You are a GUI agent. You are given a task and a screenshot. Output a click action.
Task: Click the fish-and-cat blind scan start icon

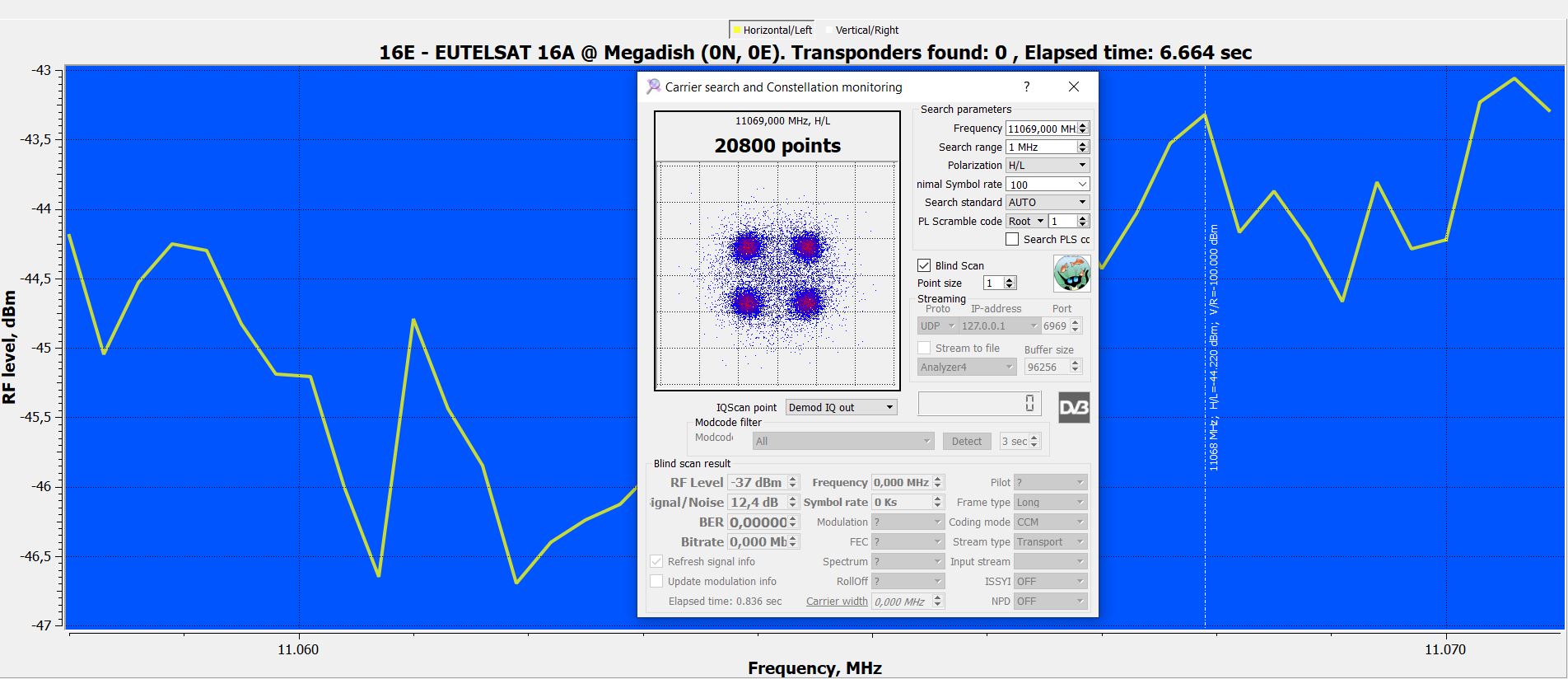point(1071,274)
